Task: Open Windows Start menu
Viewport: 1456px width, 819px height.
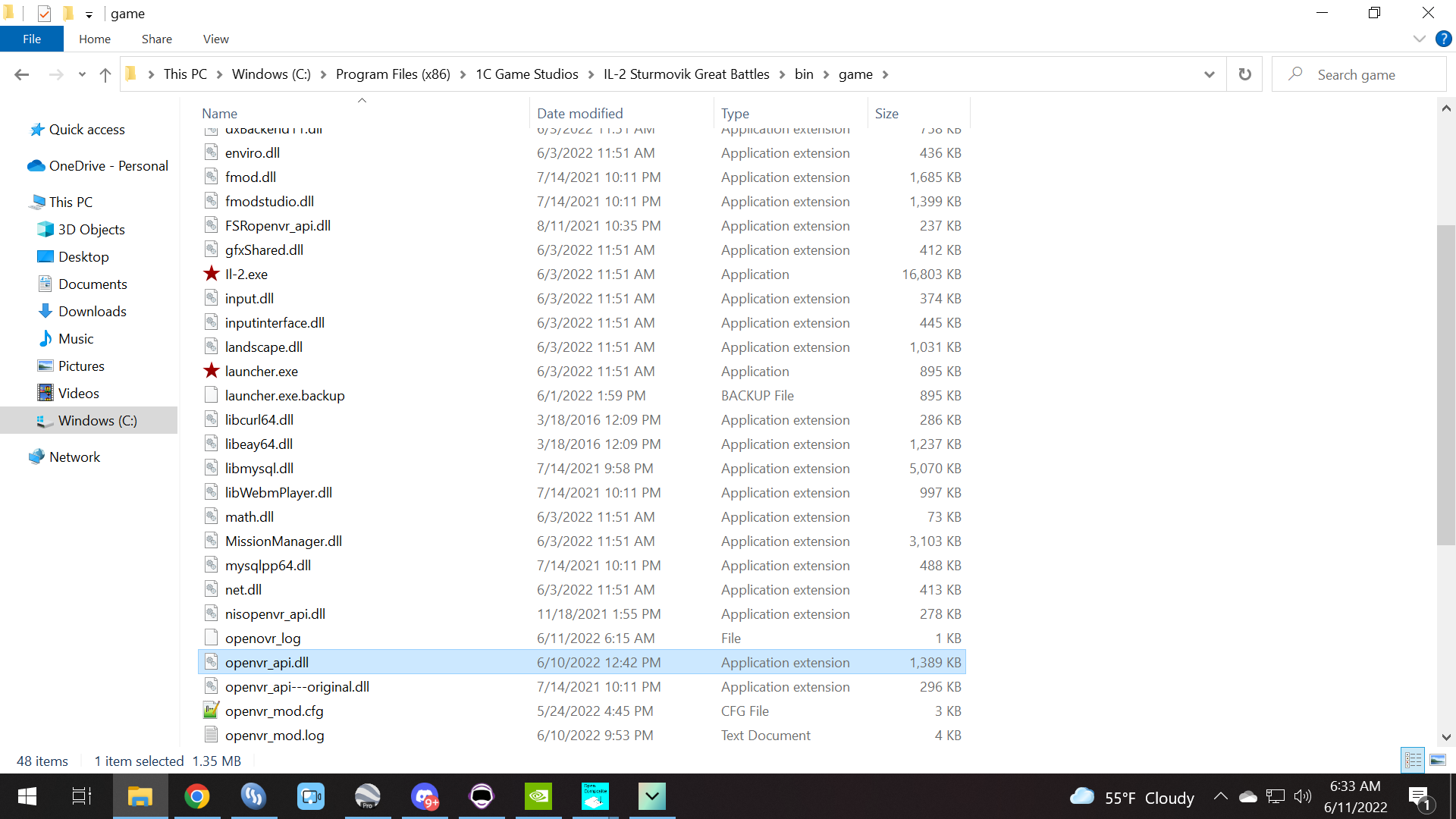Action: coord(27,796)
